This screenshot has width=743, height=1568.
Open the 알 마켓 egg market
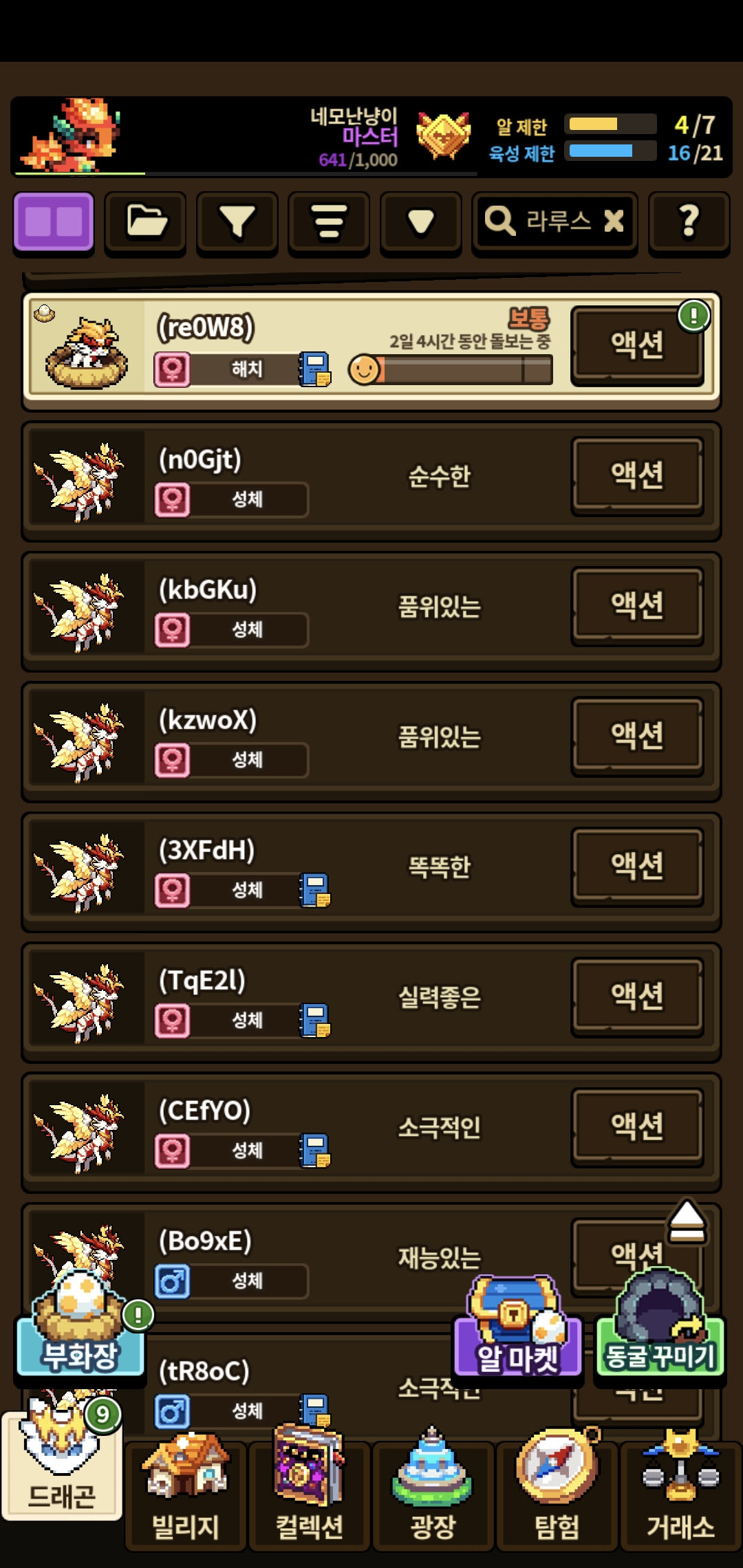coord(518,1327)
